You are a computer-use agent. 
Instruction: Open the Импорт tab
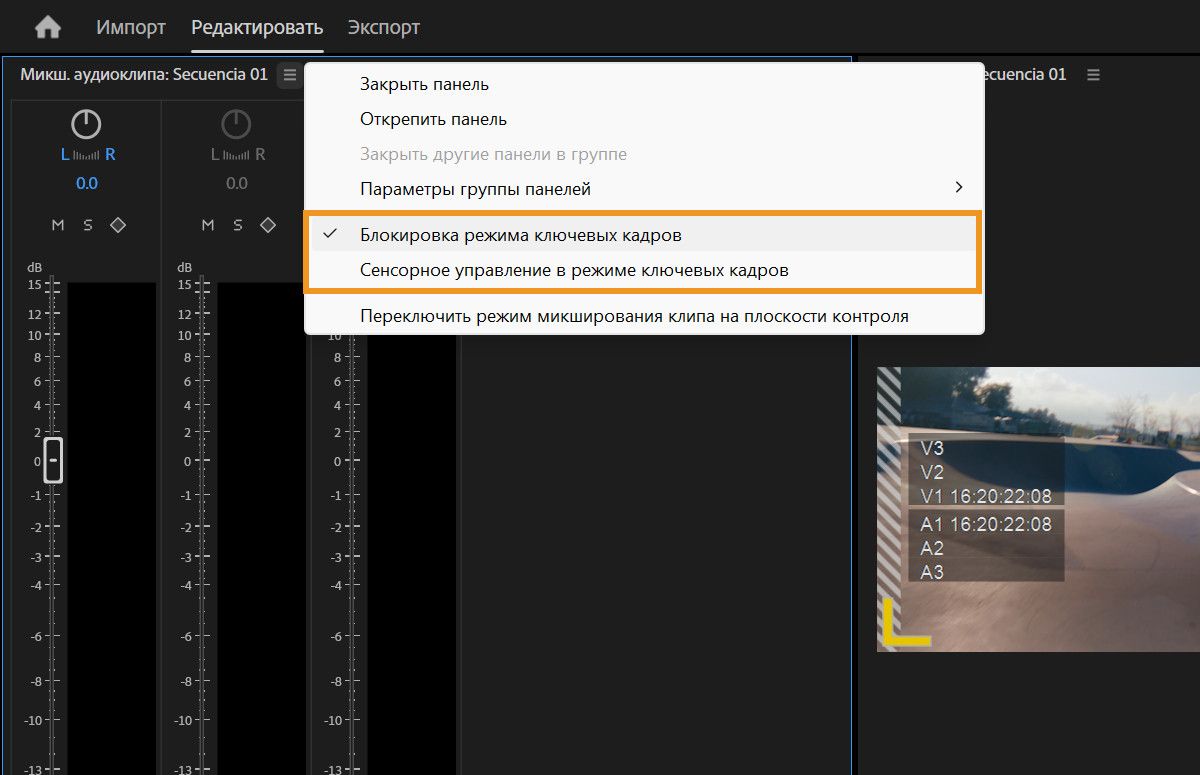(x=131, y=27)
